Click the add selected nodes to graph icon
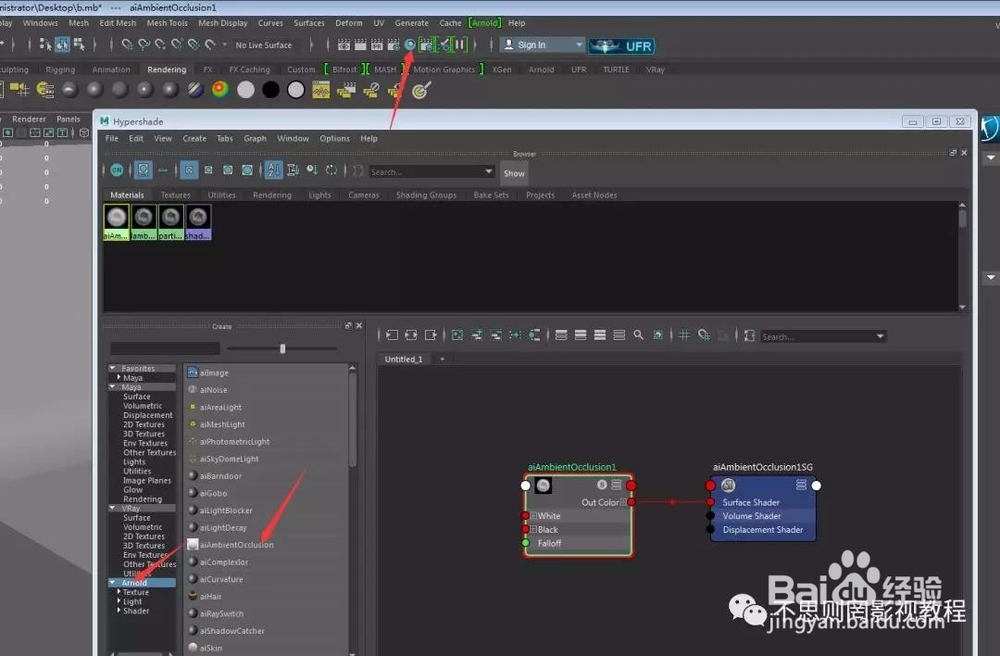The image size is (1000, 656). (x=477, y=335)
